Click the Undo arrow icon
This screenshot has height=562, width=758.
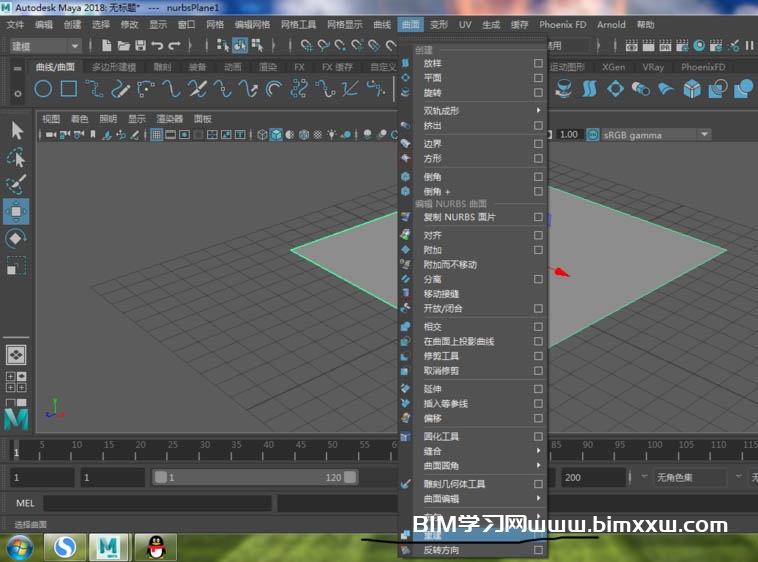pyautogui.click(x=158, y=46)
